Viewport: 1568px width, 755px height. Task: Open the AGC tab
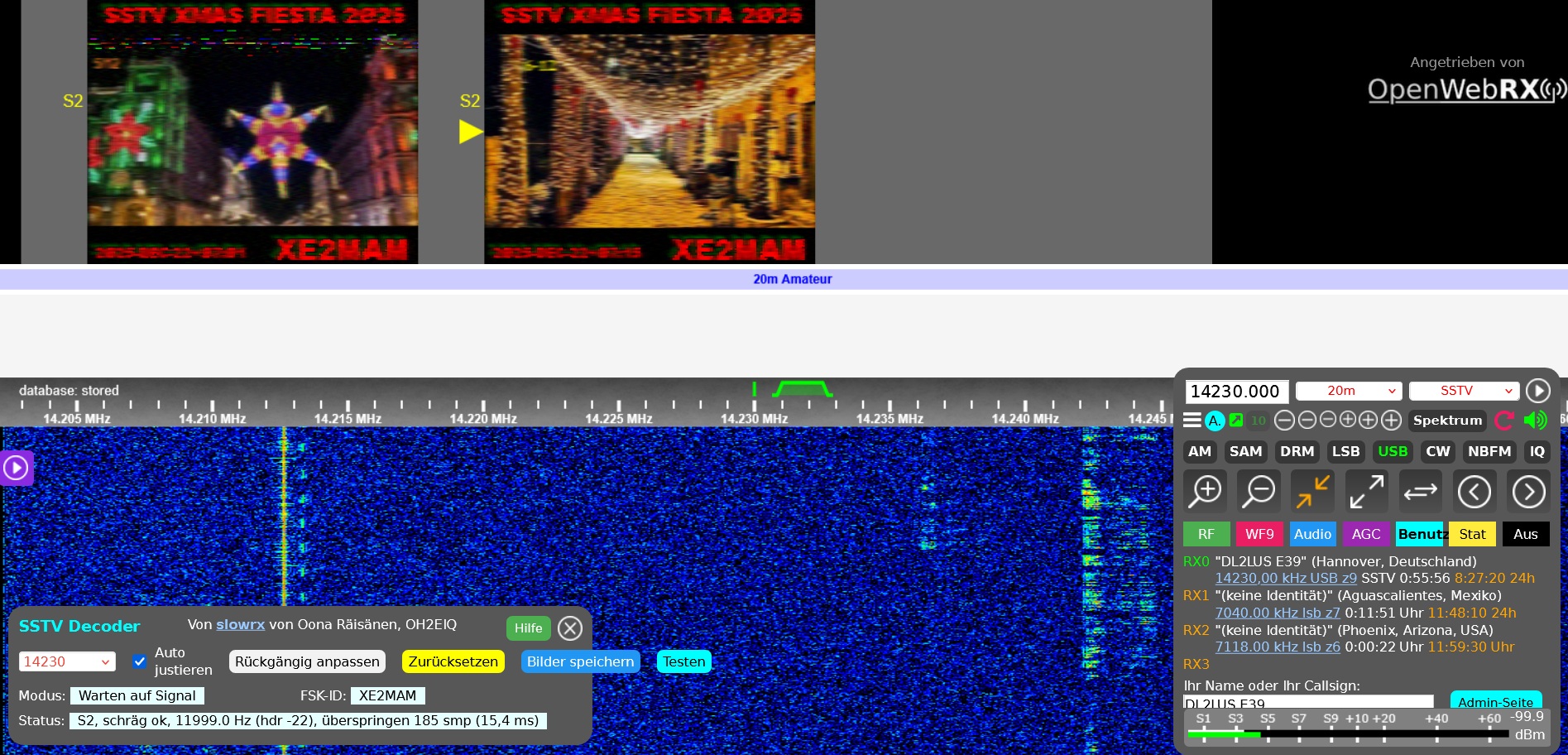click(1366, 534)
